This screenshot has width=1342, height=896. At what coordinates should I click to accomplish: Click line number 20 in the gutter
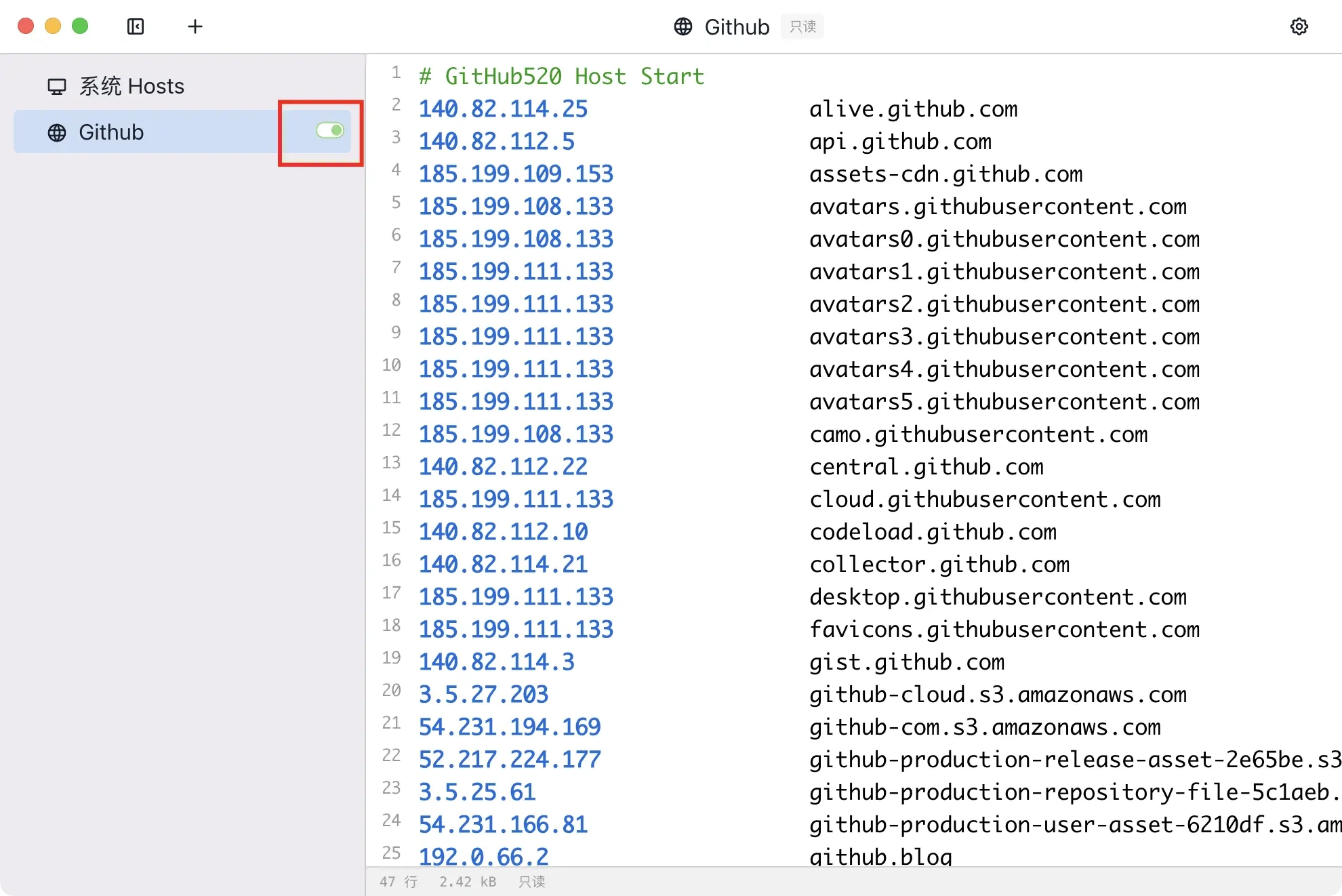point(391,691)
